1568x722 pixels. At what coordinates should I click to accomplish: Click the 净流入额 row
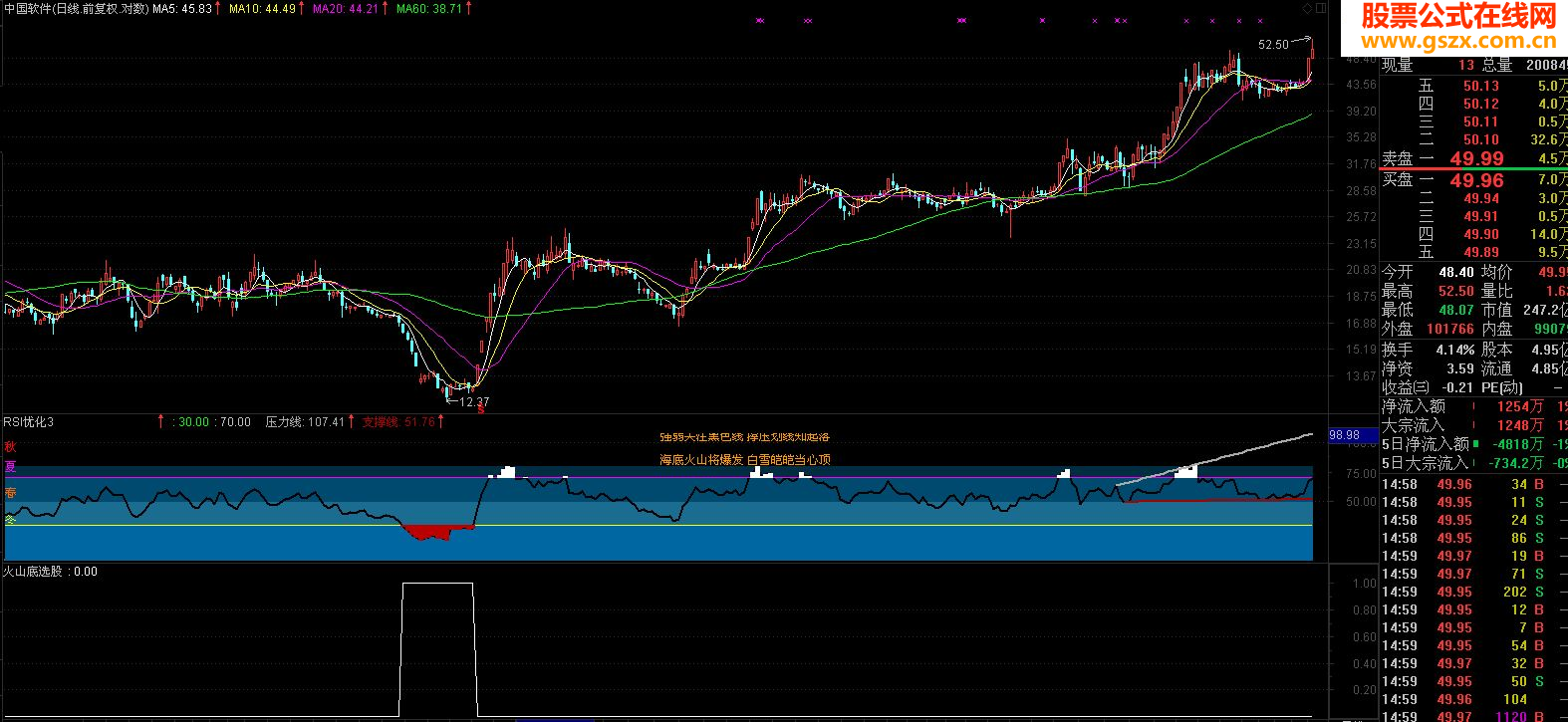[x=1473, y=406]
